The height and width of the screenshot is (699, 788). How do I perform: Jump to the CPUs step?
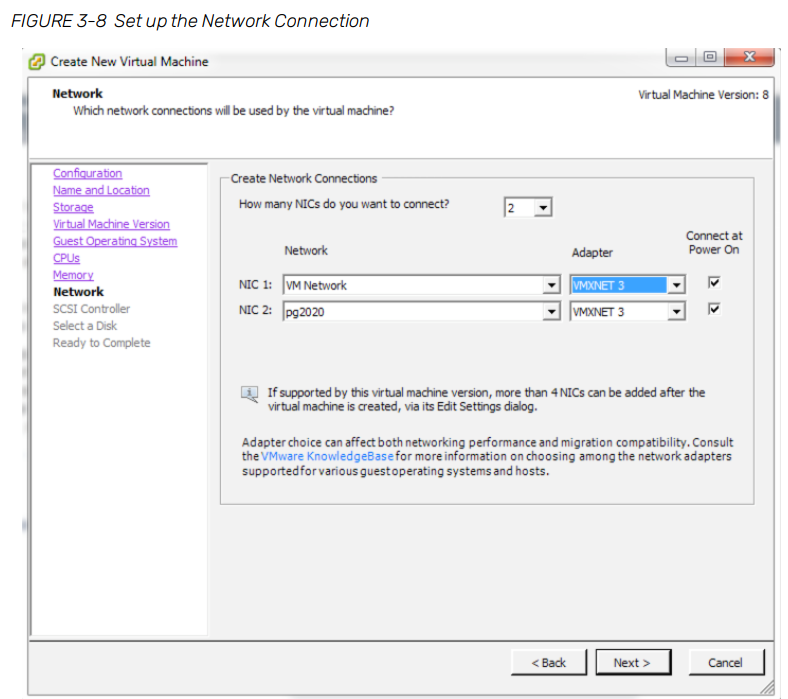tap(66, 258)
